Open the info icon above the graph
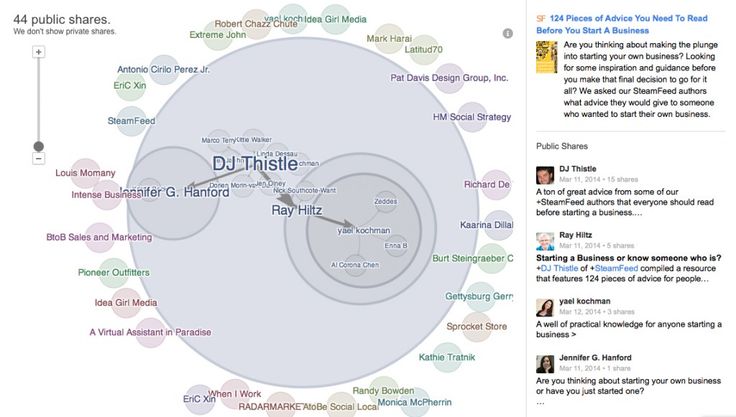736x417 pixels. tap(507, 33)
